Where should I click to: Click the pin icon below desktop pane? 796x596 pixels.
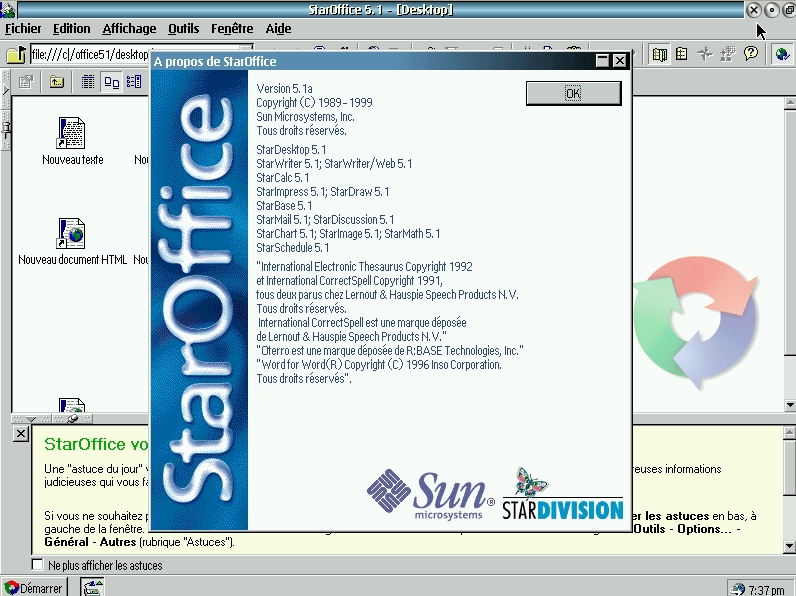coord(73,419)
